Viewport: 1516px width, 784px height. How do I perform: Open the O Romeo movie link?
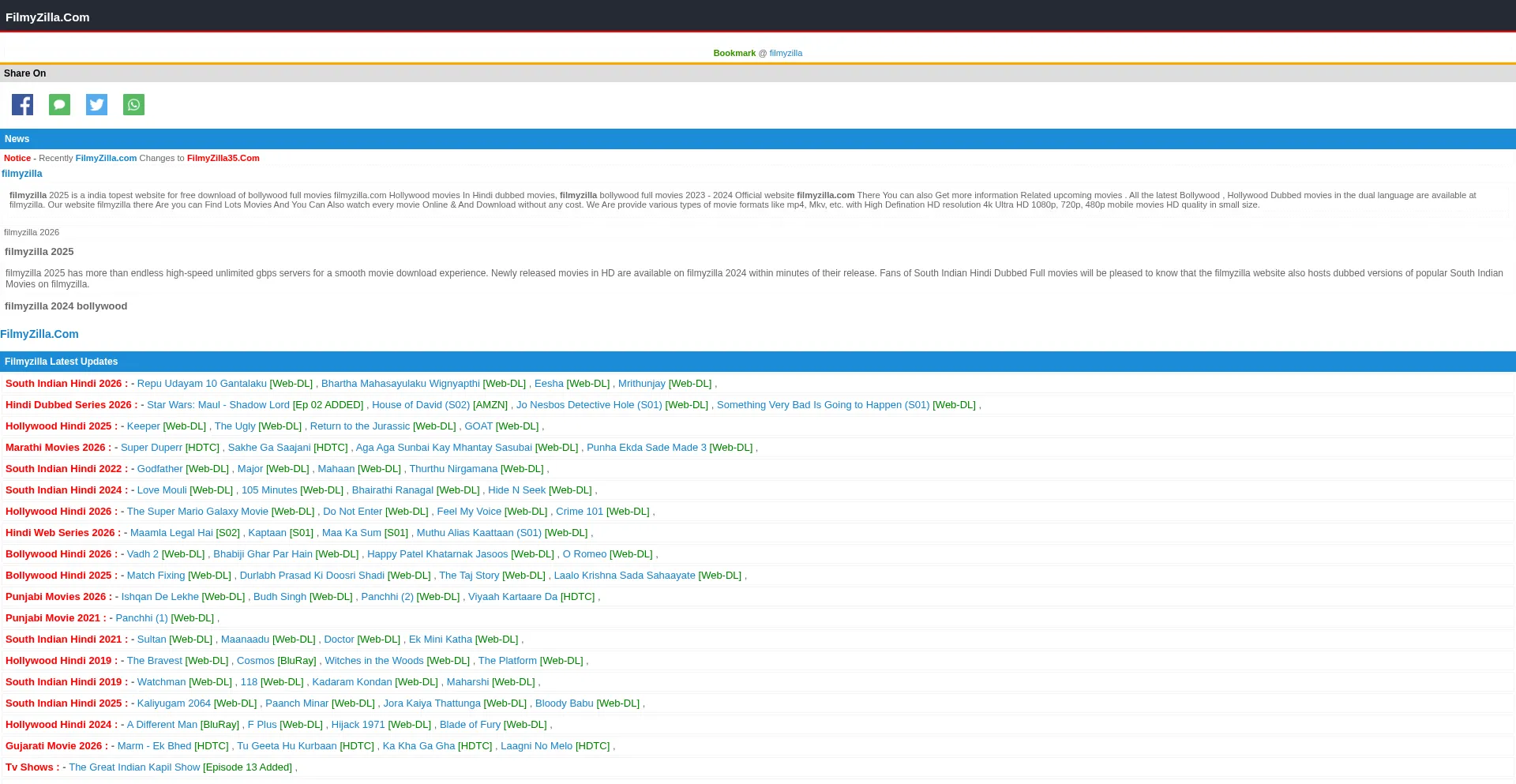585,554
